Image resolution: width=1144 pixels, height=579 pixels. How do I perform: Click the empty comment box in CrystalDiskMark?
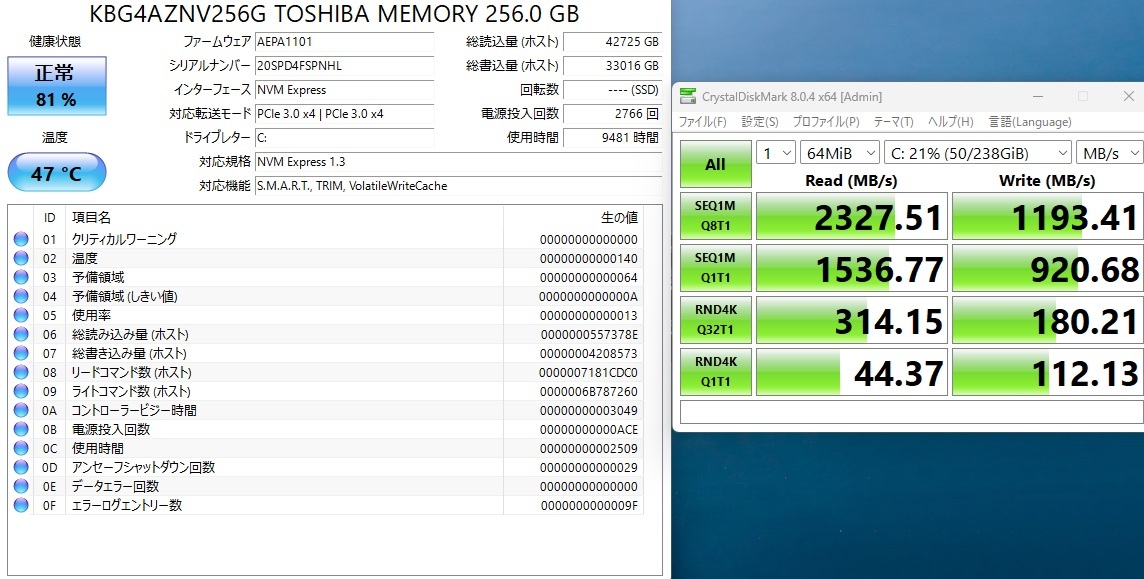(911, 412)
